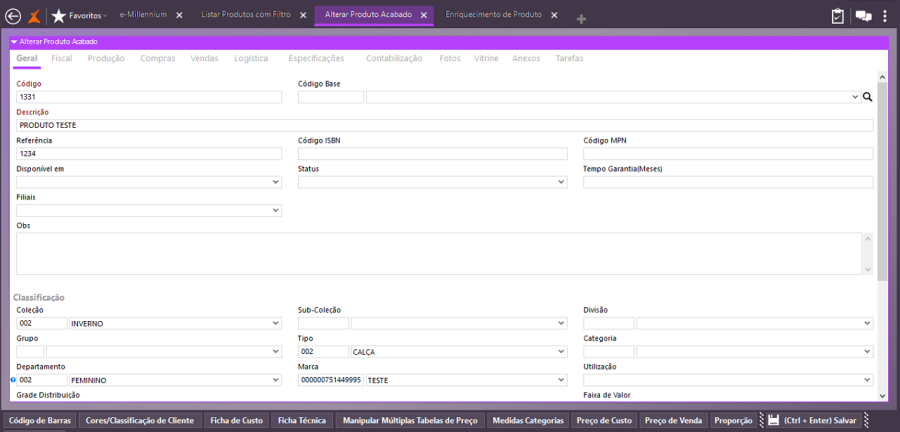Expand the Tipo CALÇA dropdown
This screenshot has height=432, width=900.
pos(562,352)
